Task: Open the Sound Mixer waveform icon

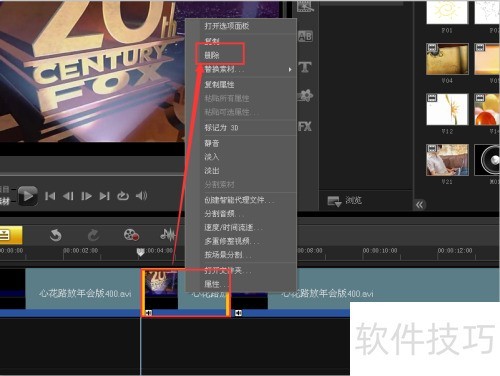Action: [167, 235]
